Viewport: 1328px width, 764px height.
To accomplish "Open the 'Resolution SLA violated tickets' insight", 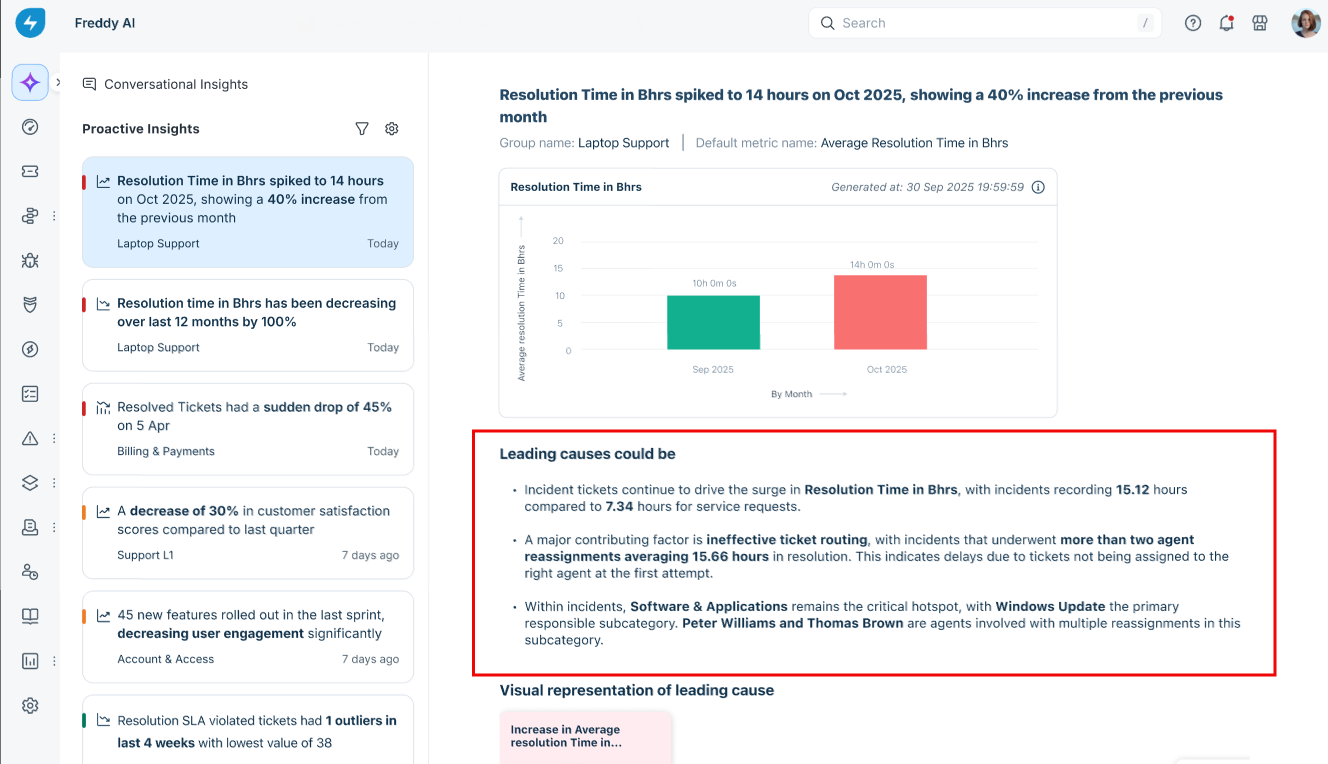I will pyautogui.click(x=248, y=730).
